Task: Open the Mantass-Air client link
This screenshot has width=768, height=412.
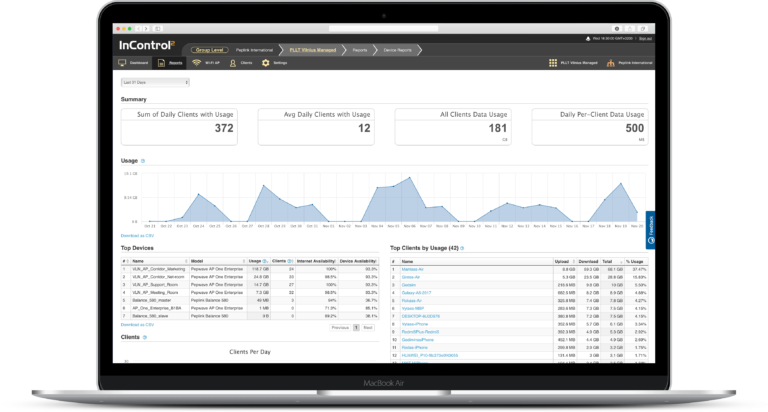Action: pos(412,269)
